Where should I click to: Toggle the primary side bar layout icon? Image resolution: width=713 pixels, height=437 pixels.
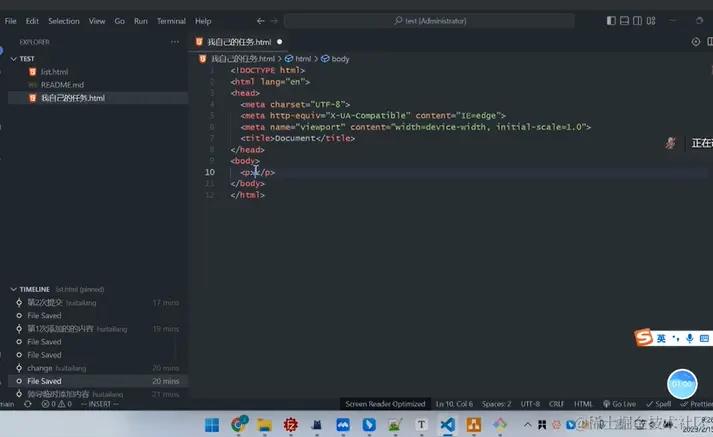click(611, 21)
